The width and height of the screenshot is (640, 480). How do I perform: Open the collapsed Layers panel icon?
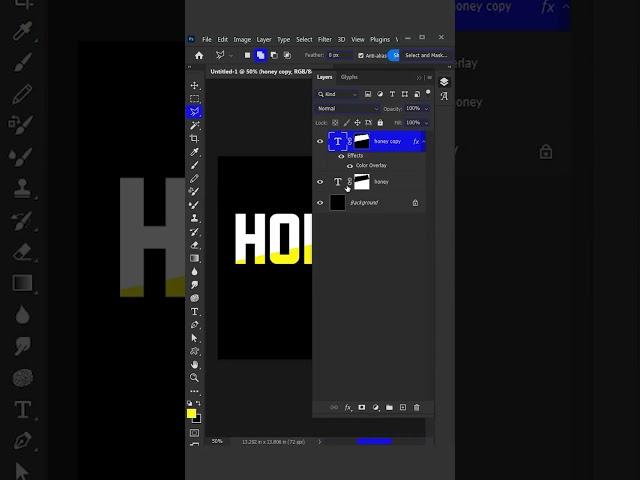pyautogui.click(x=444, y=82)
